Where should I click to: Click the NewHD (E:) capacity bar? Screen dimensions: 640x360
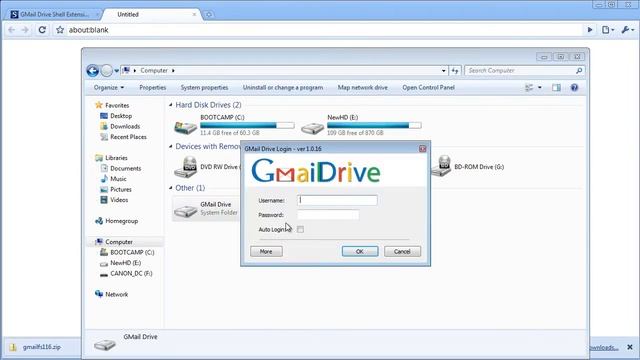coord(374,125)
